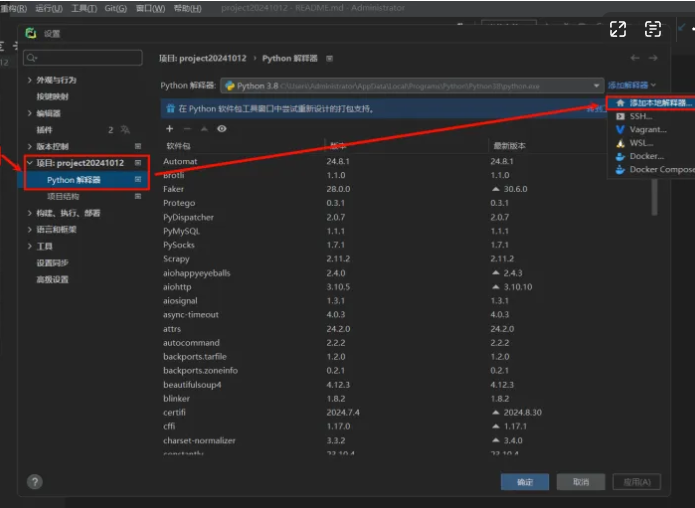
Task: Click the upgrade arrow beside cffi 1.17.1
Action: click(x=496, y=426)
